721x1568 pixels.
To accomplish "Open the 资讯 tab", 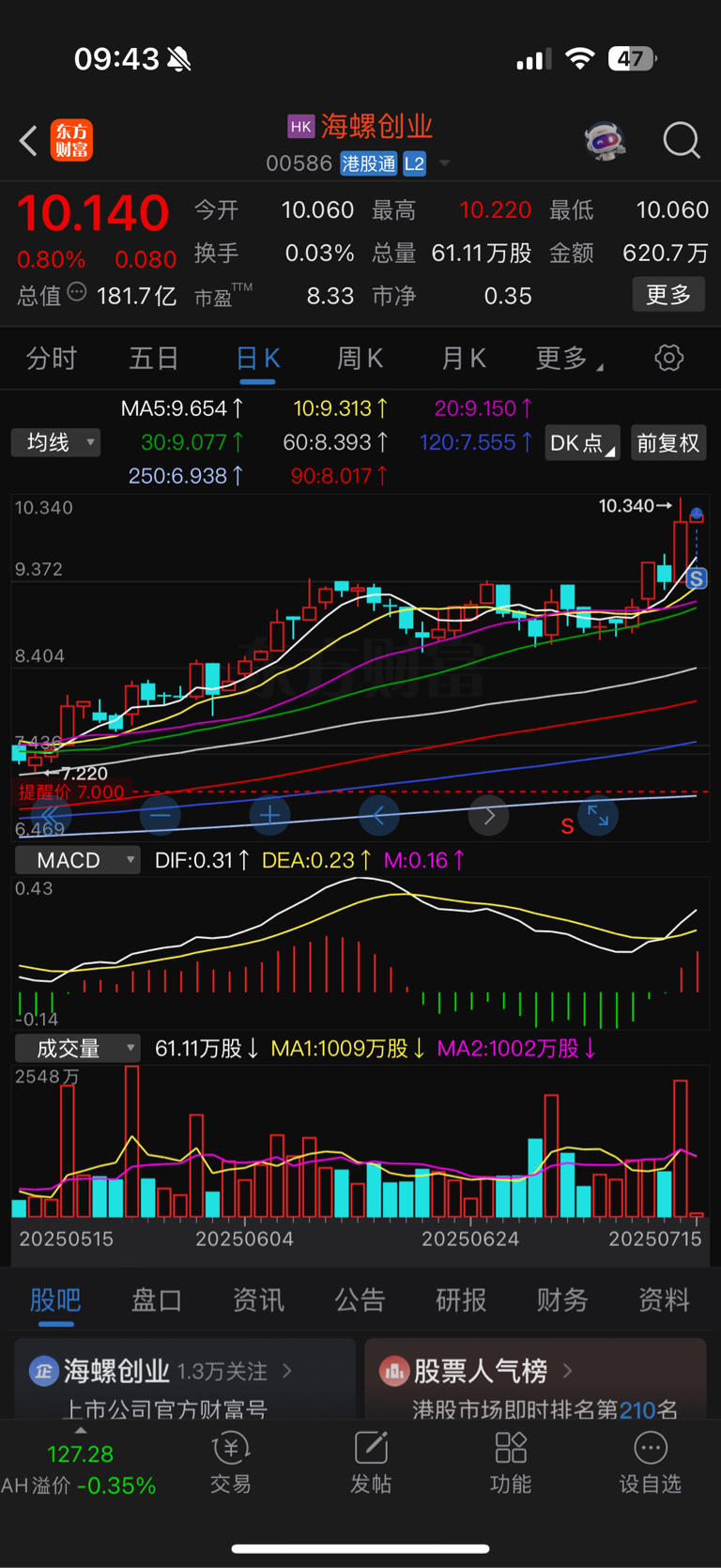I will click(x=258, y=1299).
